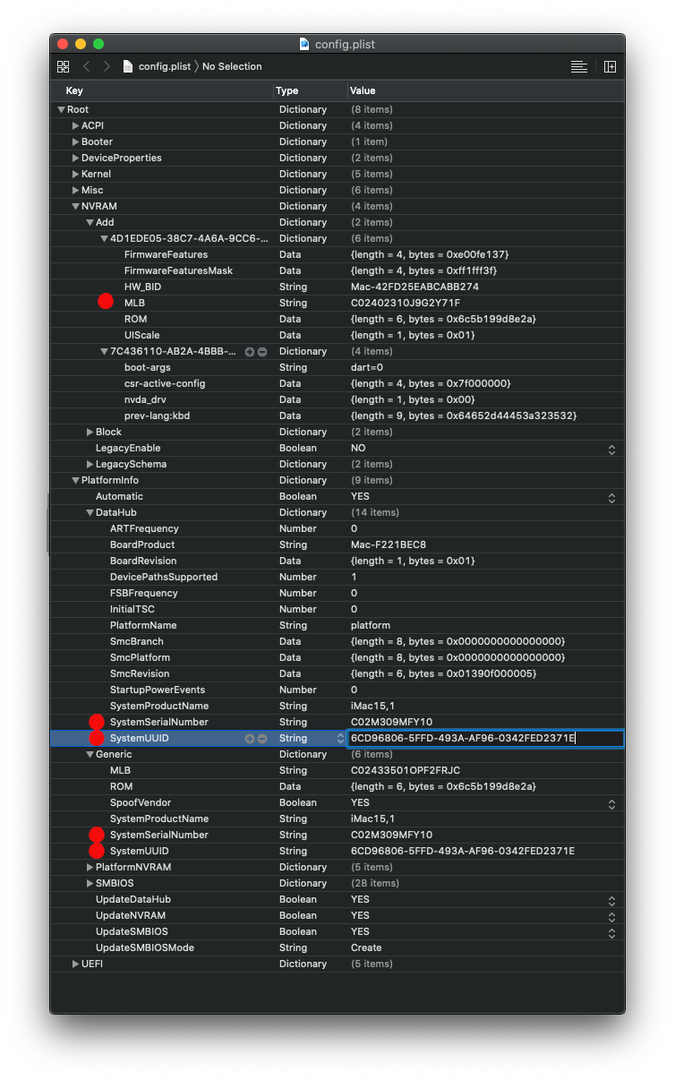Viewport: 675px width, 1080px height.
Task: Toggle the LegacyEnable boolean value stepper
Action: 612,449
